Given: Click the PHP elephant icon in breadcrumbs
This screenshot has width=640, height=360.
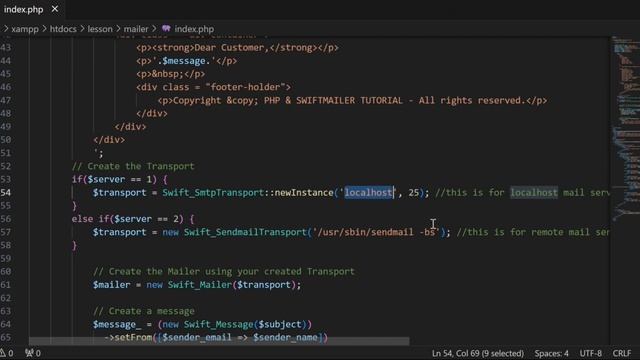Looking at the screenshot, I should [x=166, y=29].
